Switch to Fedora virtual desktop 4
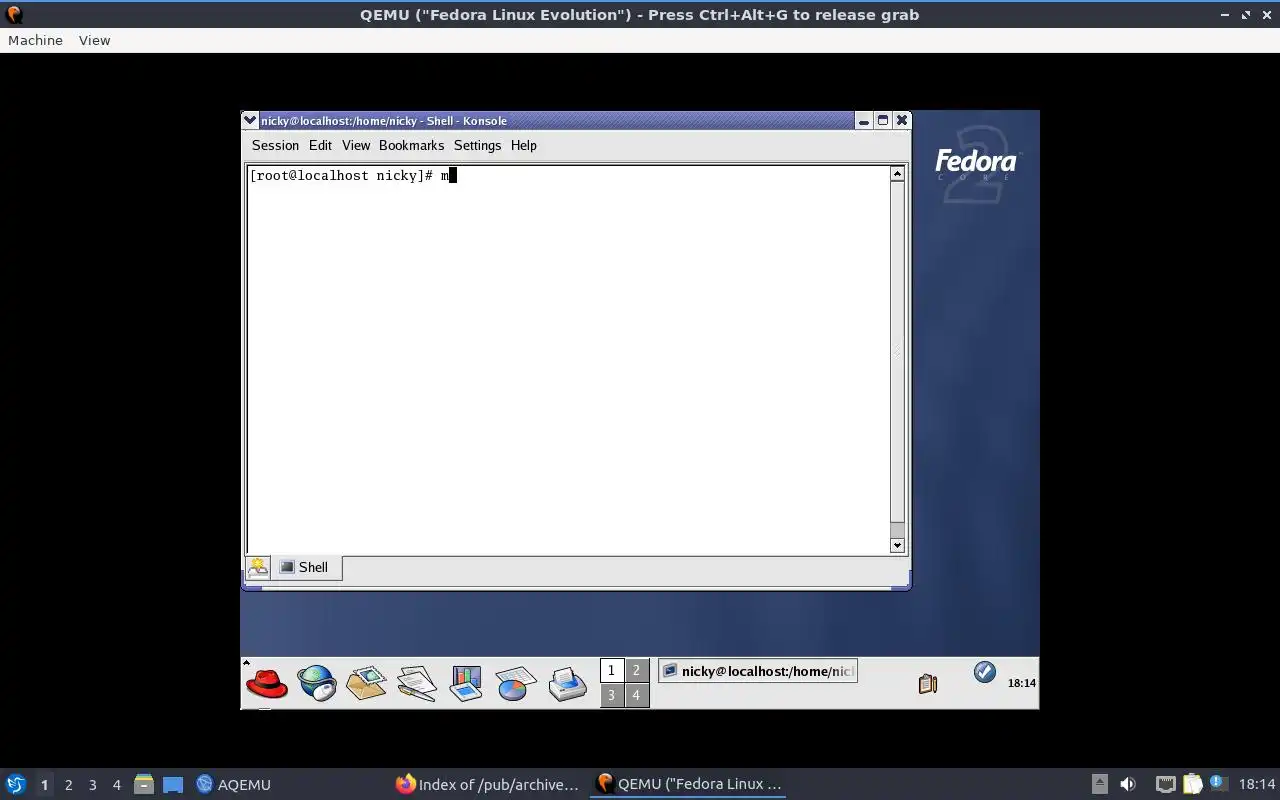Screen dimensions: 1280x800 point(636,695)
